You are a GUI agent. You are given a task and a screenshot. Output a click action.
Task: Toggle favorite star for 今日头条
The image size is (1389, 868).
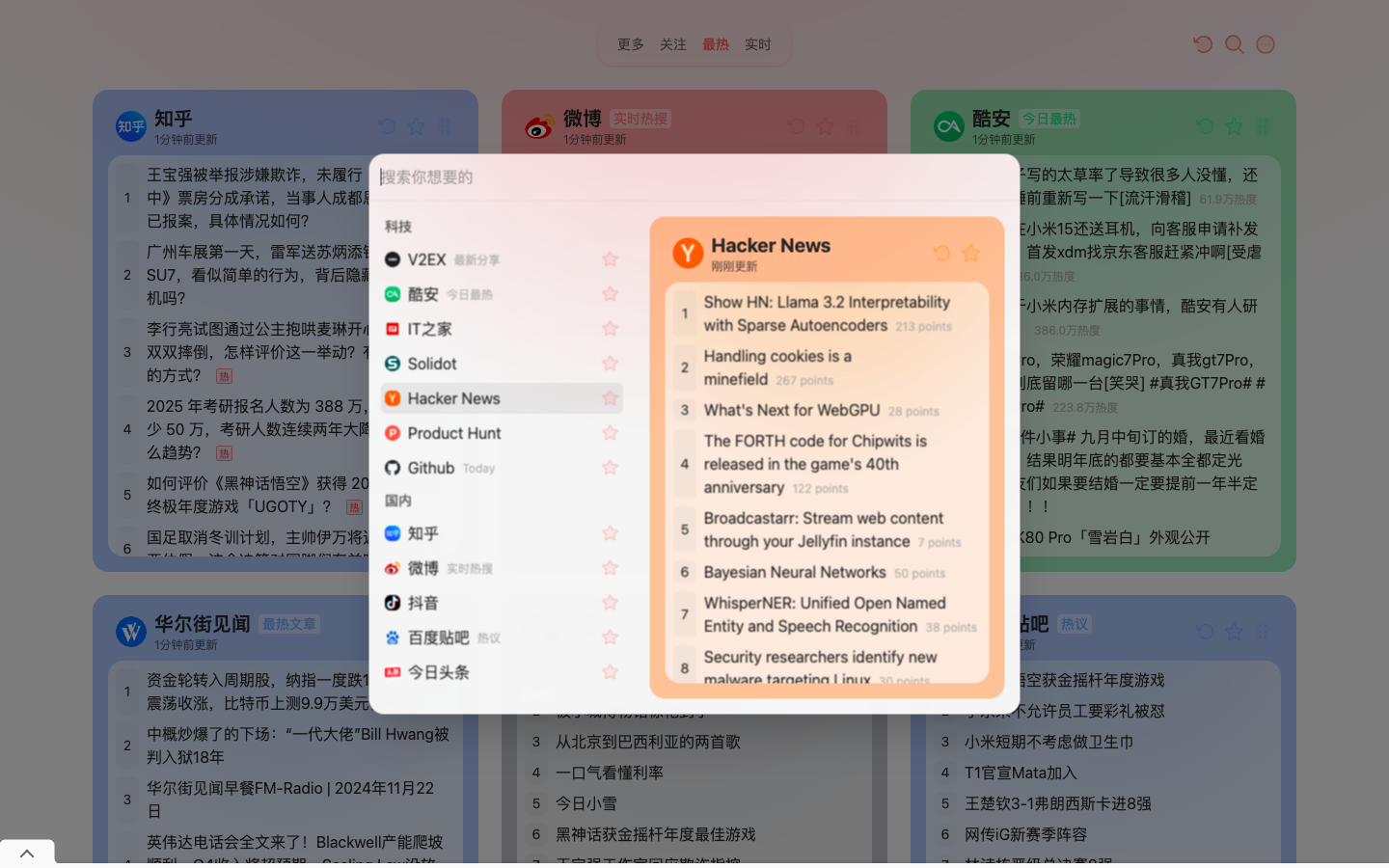610,672
